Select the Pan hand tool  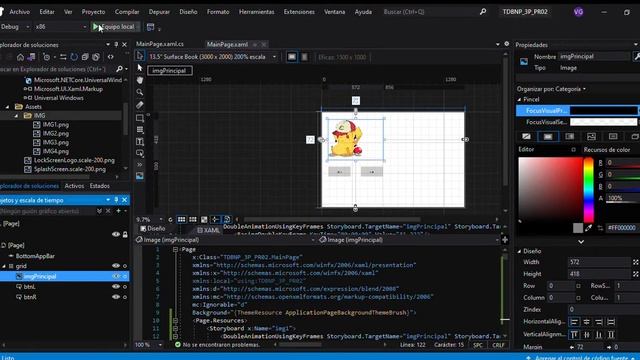point(140,80)
